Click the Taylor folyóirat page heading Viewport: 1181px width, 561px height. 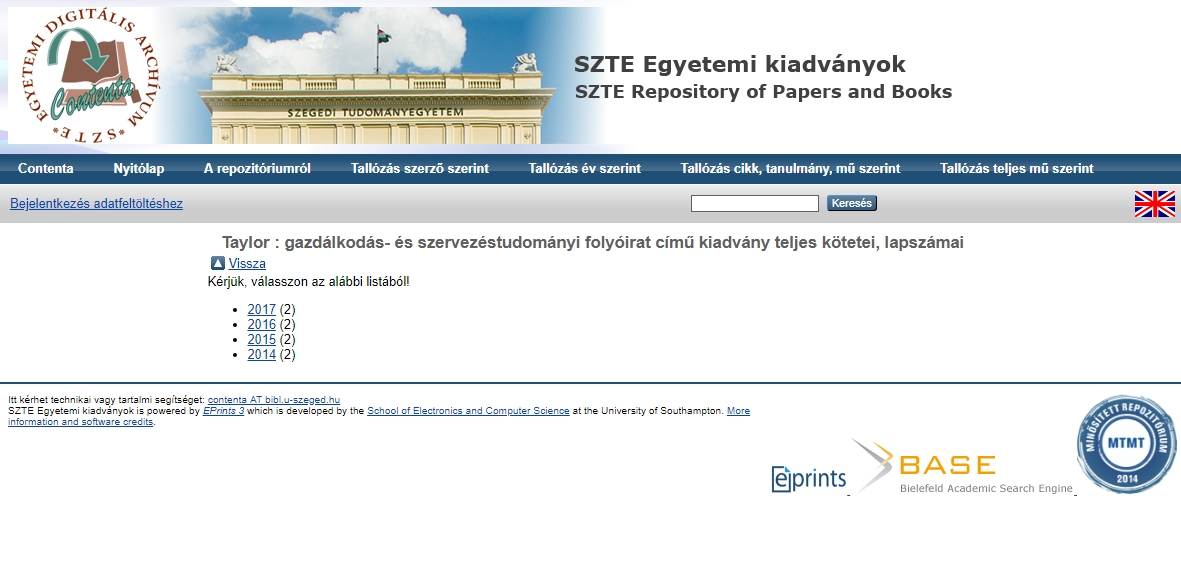593,242
